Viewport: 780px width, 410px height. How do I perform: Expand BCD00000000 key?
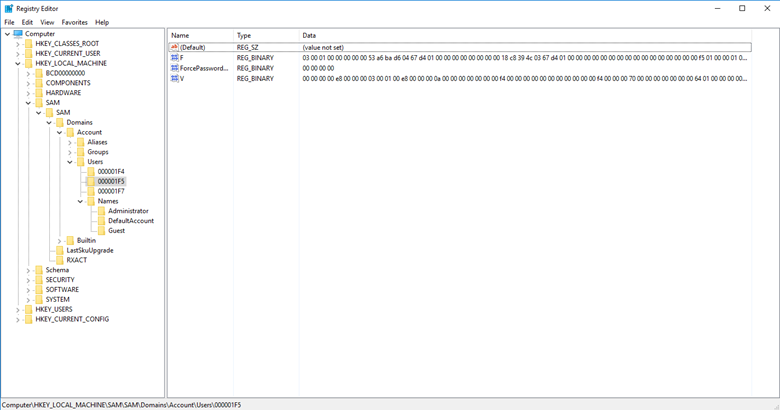pos(28,73)
